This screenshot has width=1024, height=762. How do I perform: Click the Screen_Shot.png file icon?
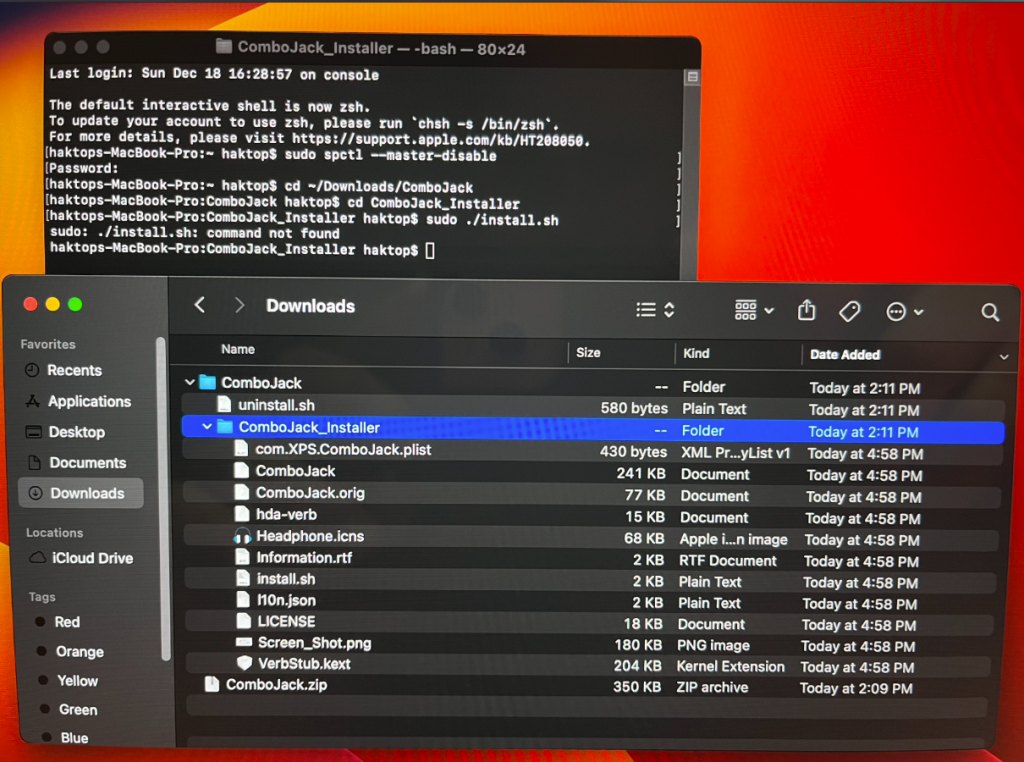243,643
